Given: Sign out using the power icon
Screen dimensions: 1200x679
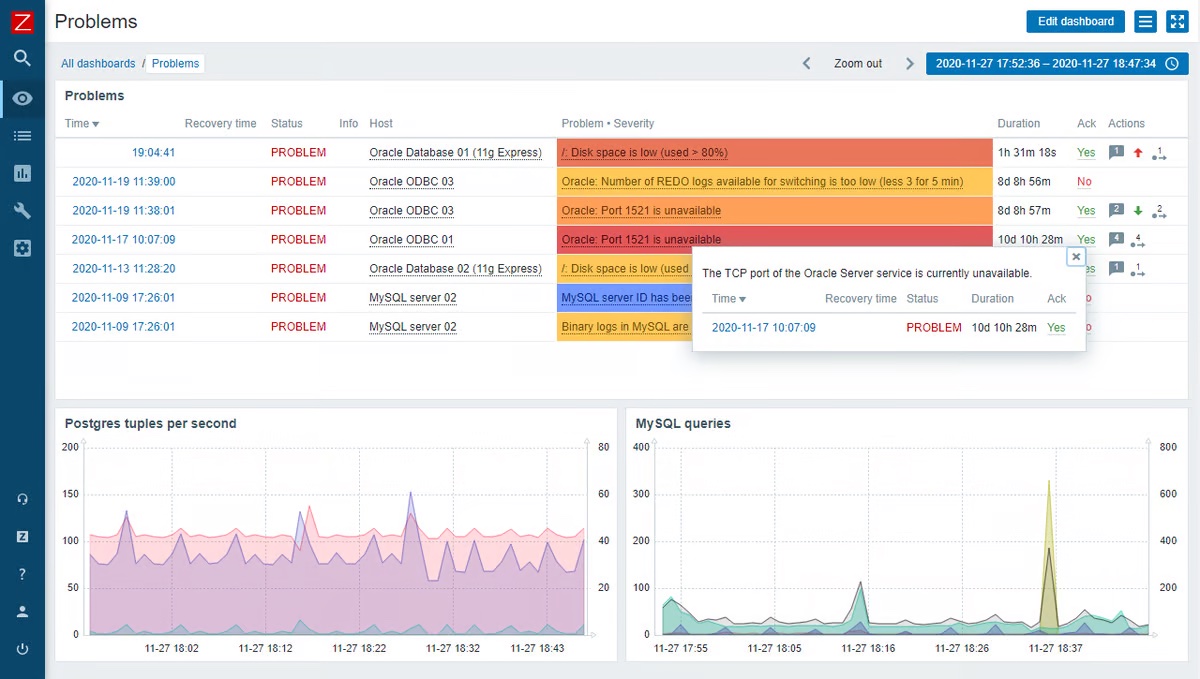Looking at the screenshot, I should [22, 648].
